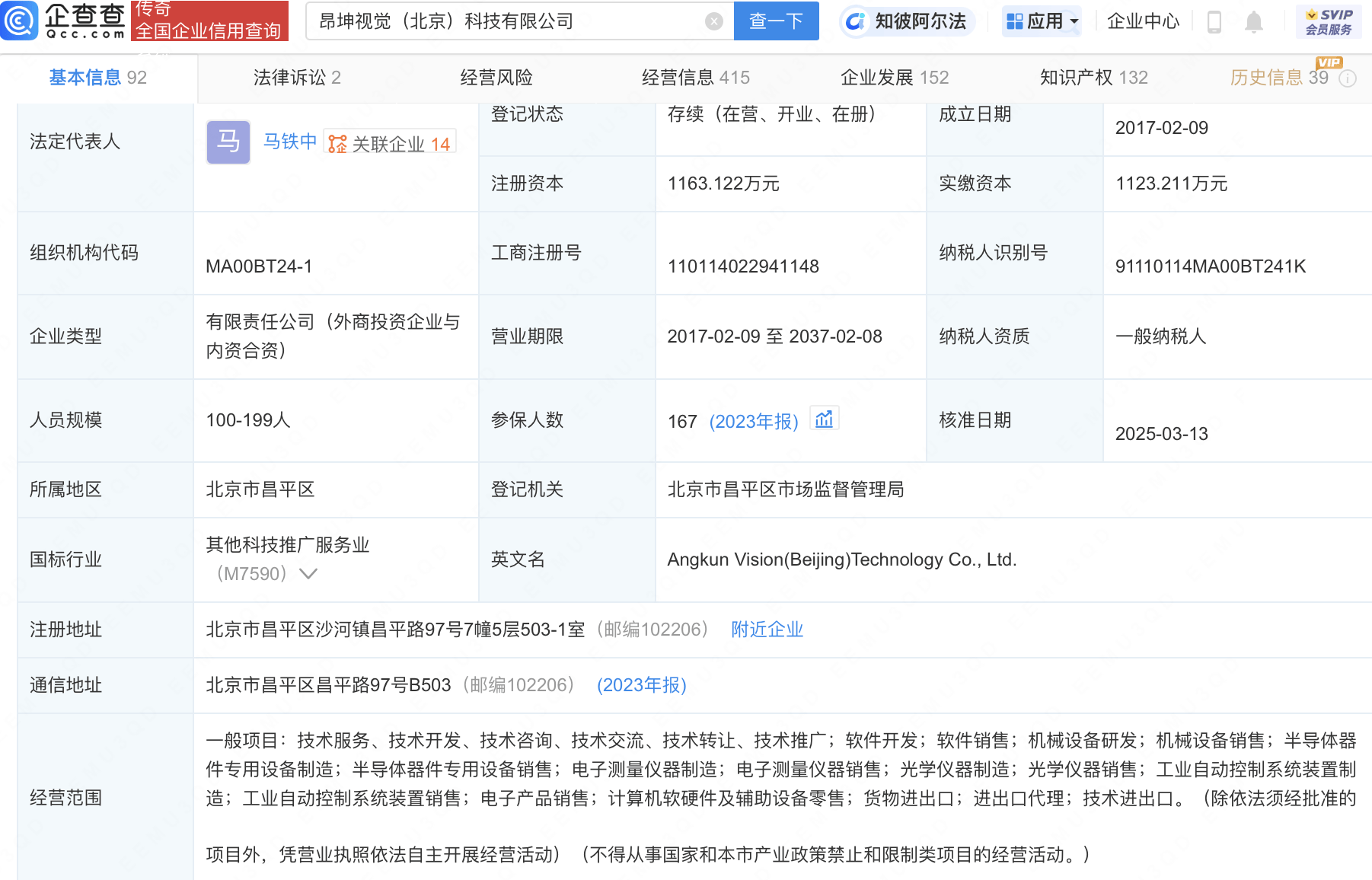Select founding date 2017-02-09
This screenshot has width=1372, height=880.
[1162, 128]
